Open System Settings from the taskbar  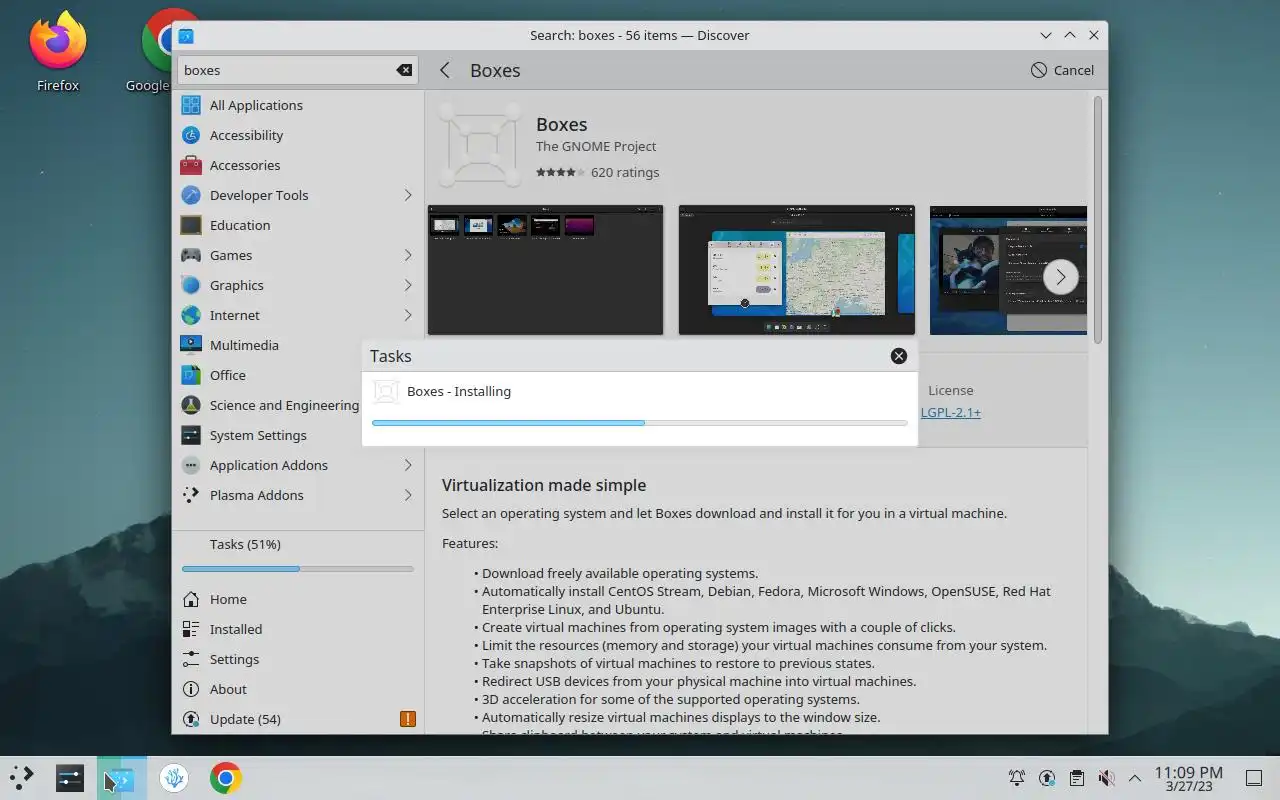(x=70, y=778)
